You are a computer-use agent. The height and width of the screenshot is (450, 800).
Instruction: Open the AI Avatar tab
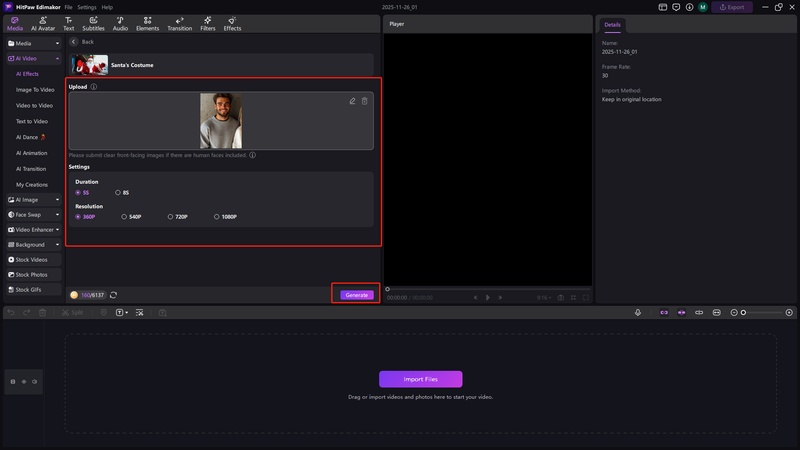click(43, 23)
